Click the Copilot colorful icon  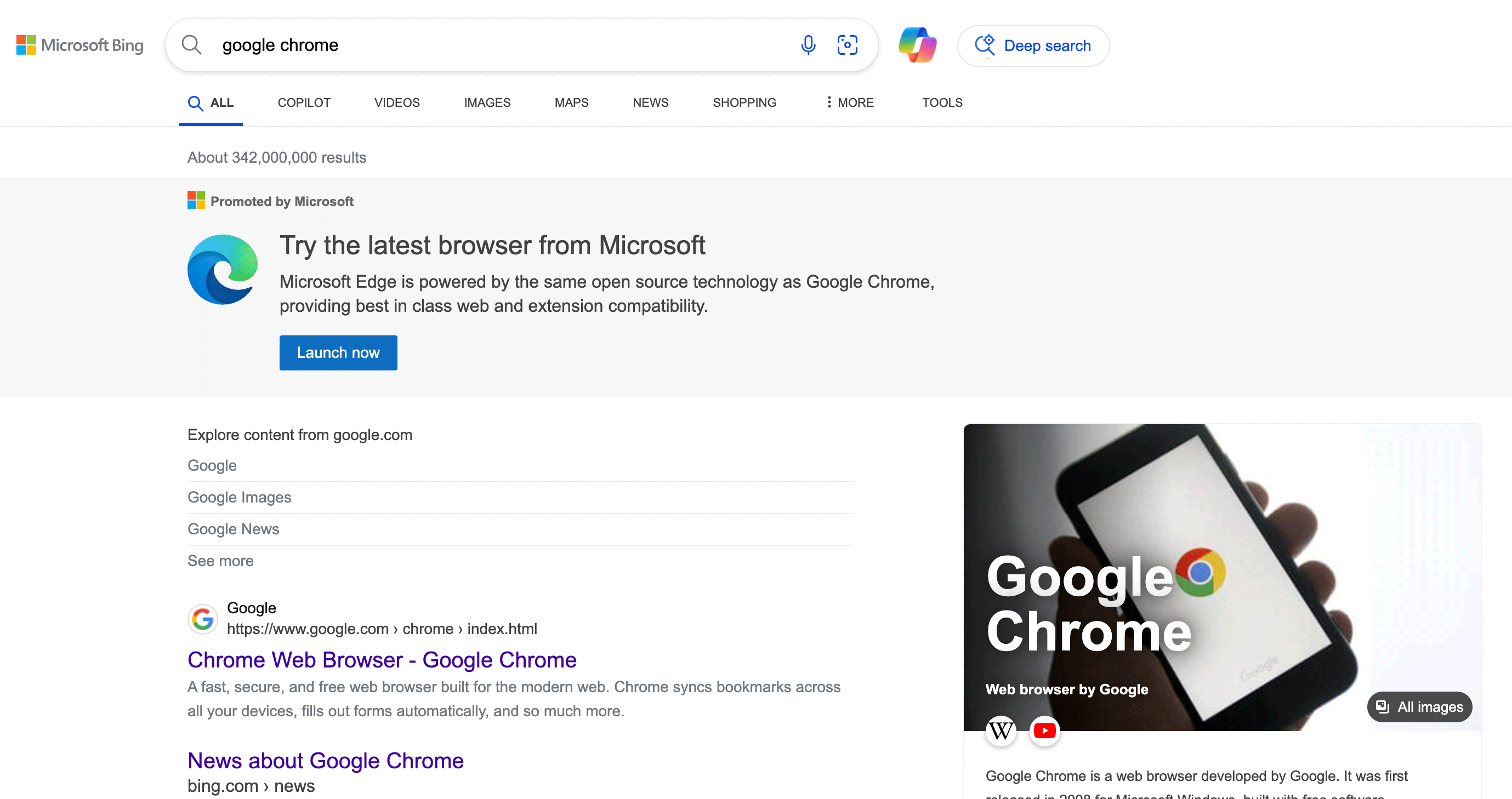[915, 45]
